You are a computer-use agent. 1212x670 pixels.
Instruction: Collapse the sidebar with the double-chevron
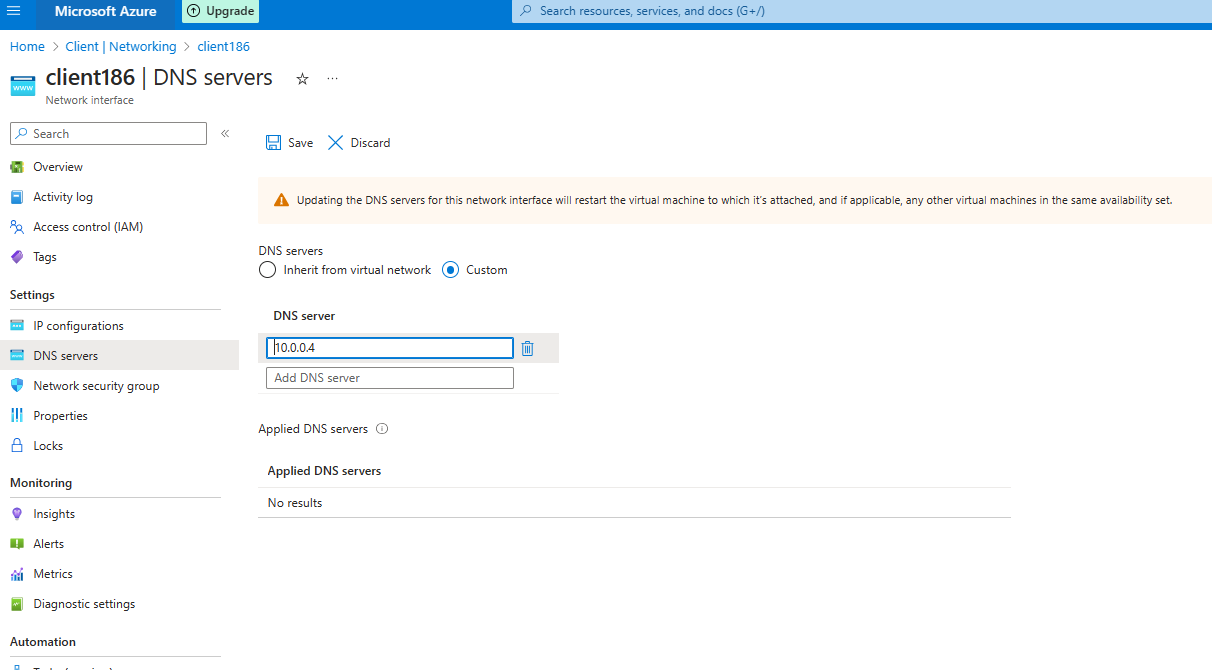(224, 132)
